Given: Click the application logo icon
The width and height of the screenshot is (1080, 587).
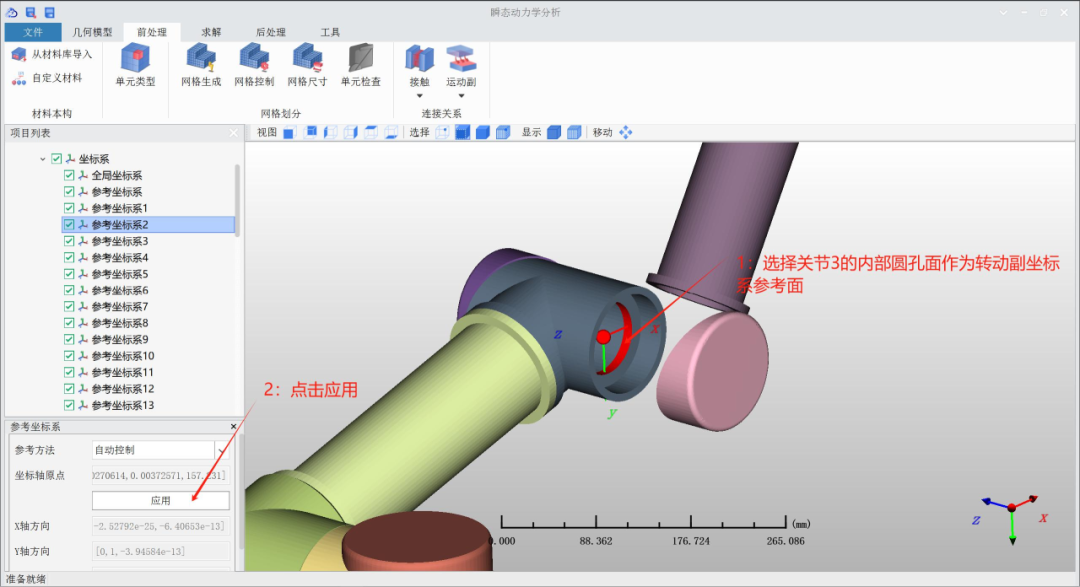Looking at the screenshot, I should click(x=12, y=12).
